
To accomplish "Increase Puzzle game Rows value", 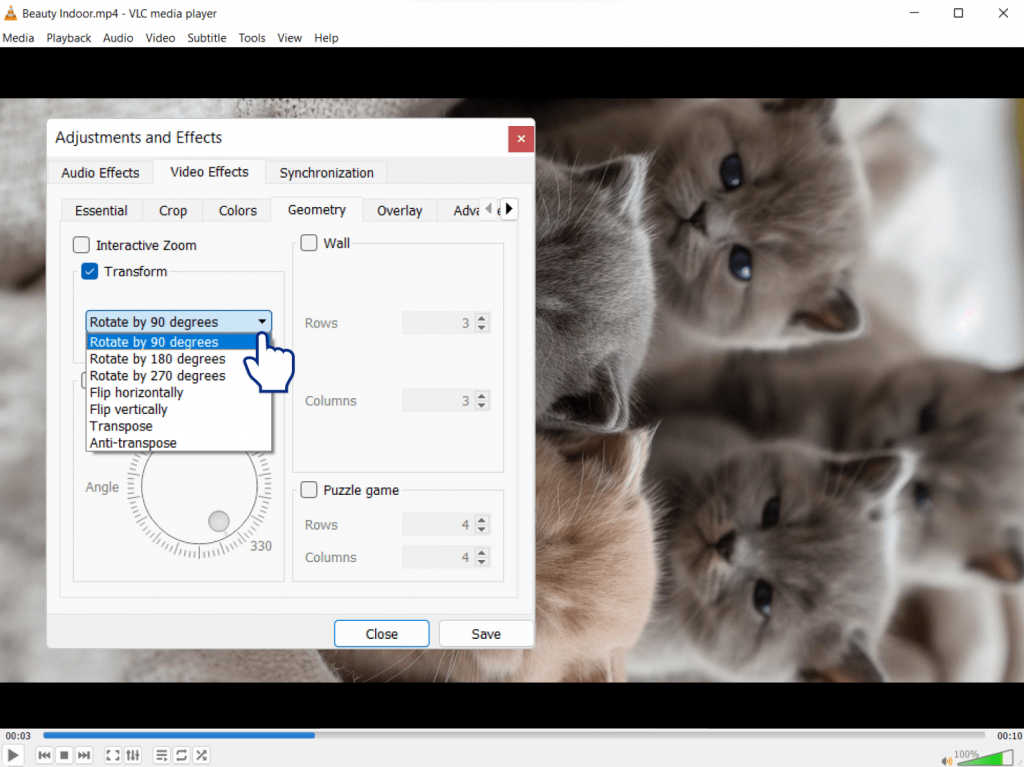I will point(482,520).
